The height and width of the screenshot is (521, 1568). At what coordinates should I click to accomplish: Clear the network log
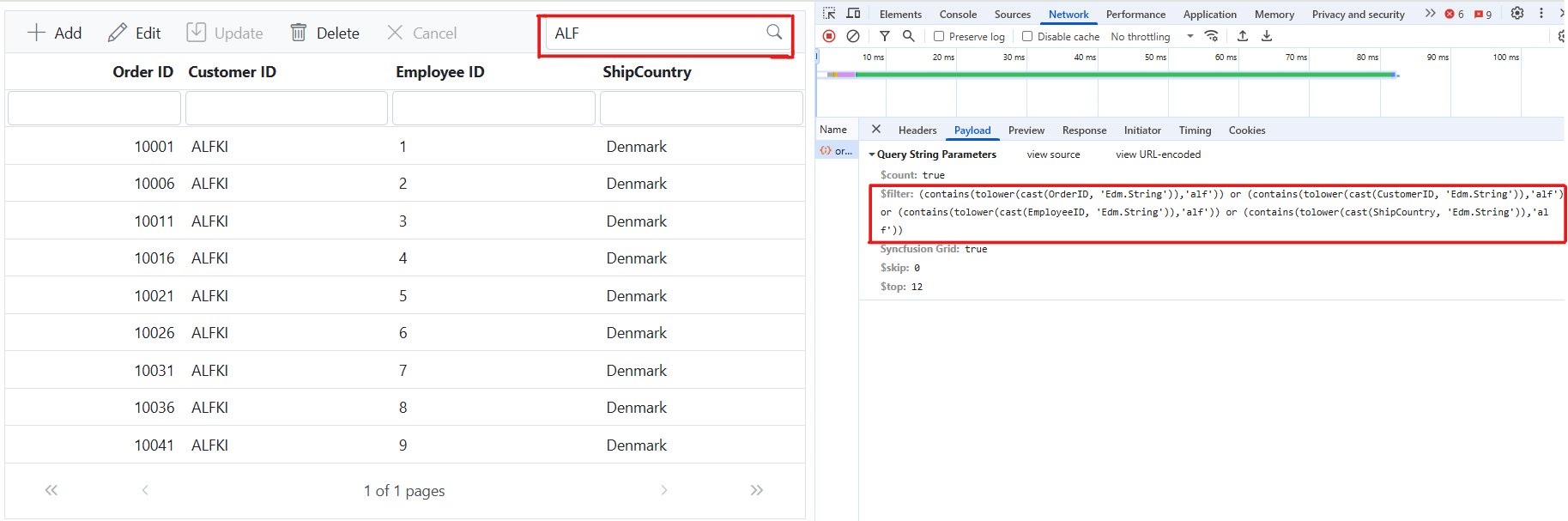(x=853, y=36)
